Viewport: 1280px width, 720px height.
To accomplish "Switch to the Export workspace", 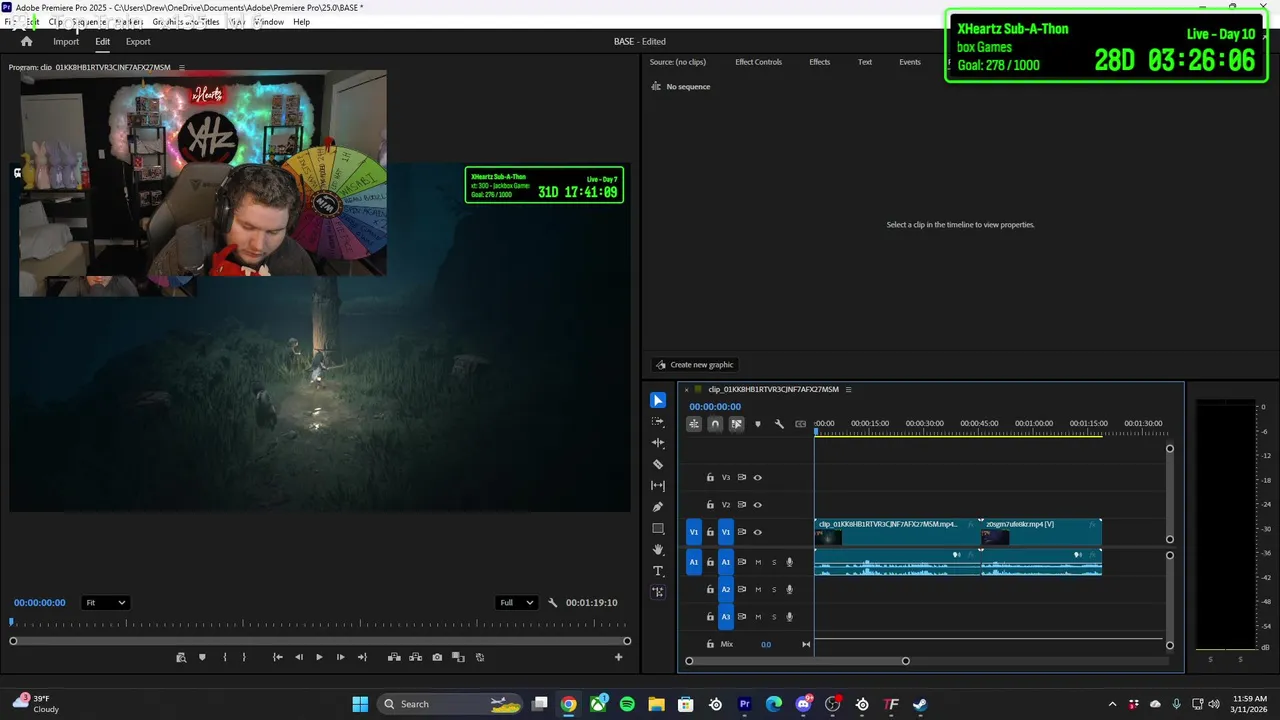I will tap(138, 42).
